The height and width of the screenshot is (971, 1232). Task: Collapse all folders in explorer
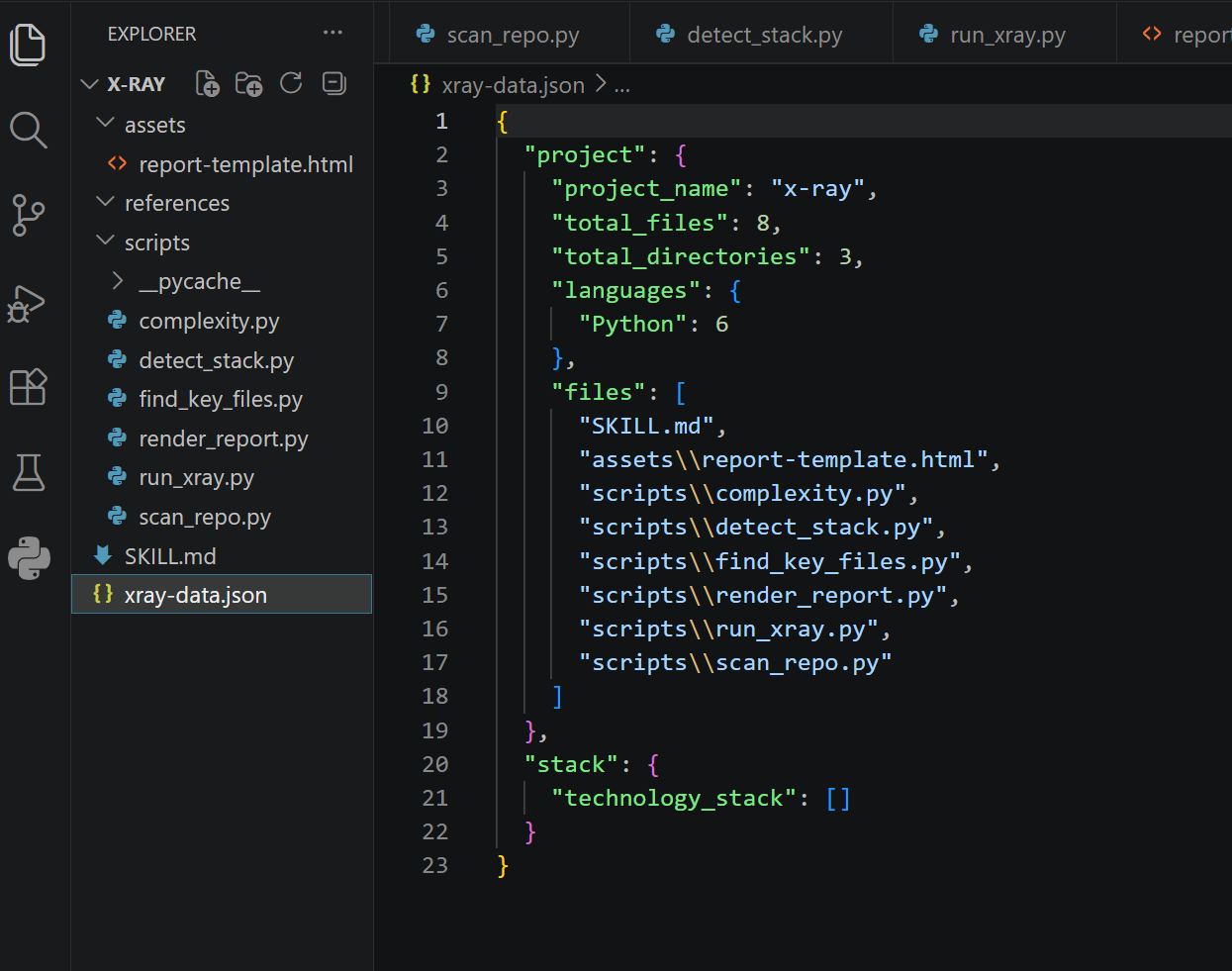click(334, 83)
